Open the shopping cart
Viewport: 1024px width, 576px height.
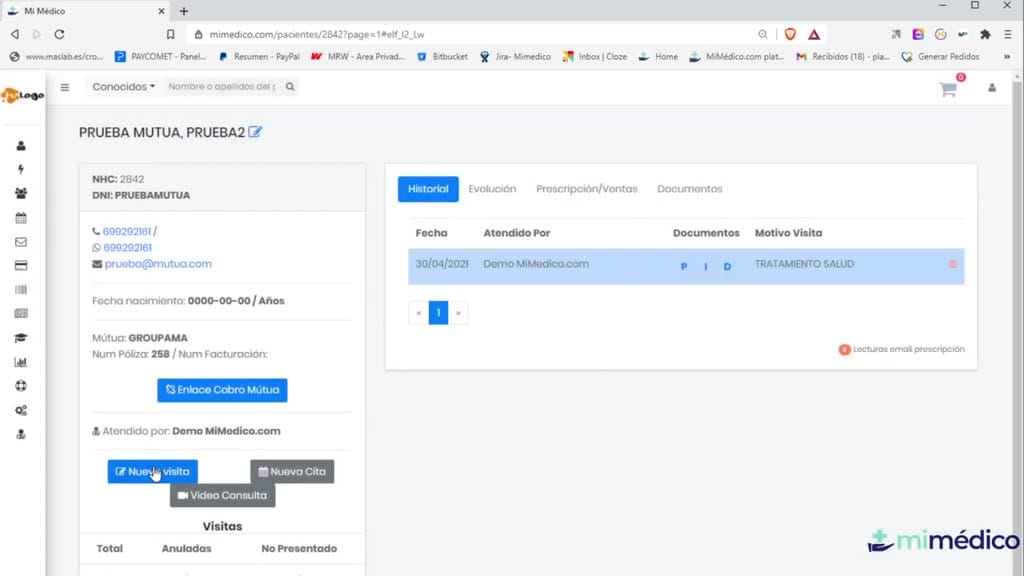click(948, 89)
